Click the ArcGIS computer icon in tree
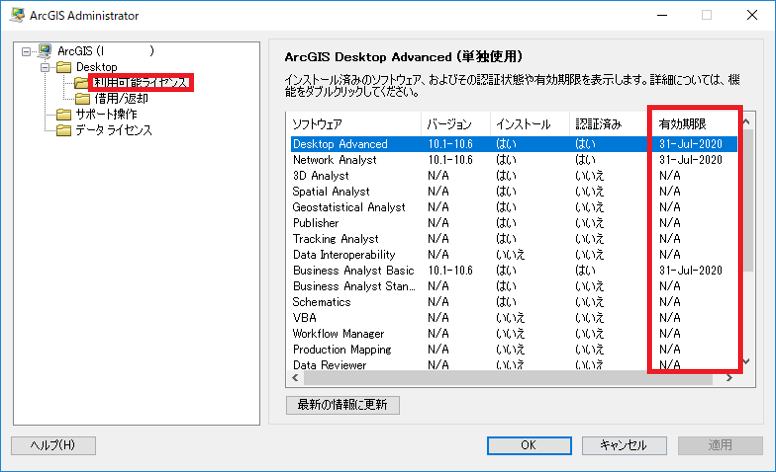The width and height of the screenshot is (776, 472). (x=45, y=50)
